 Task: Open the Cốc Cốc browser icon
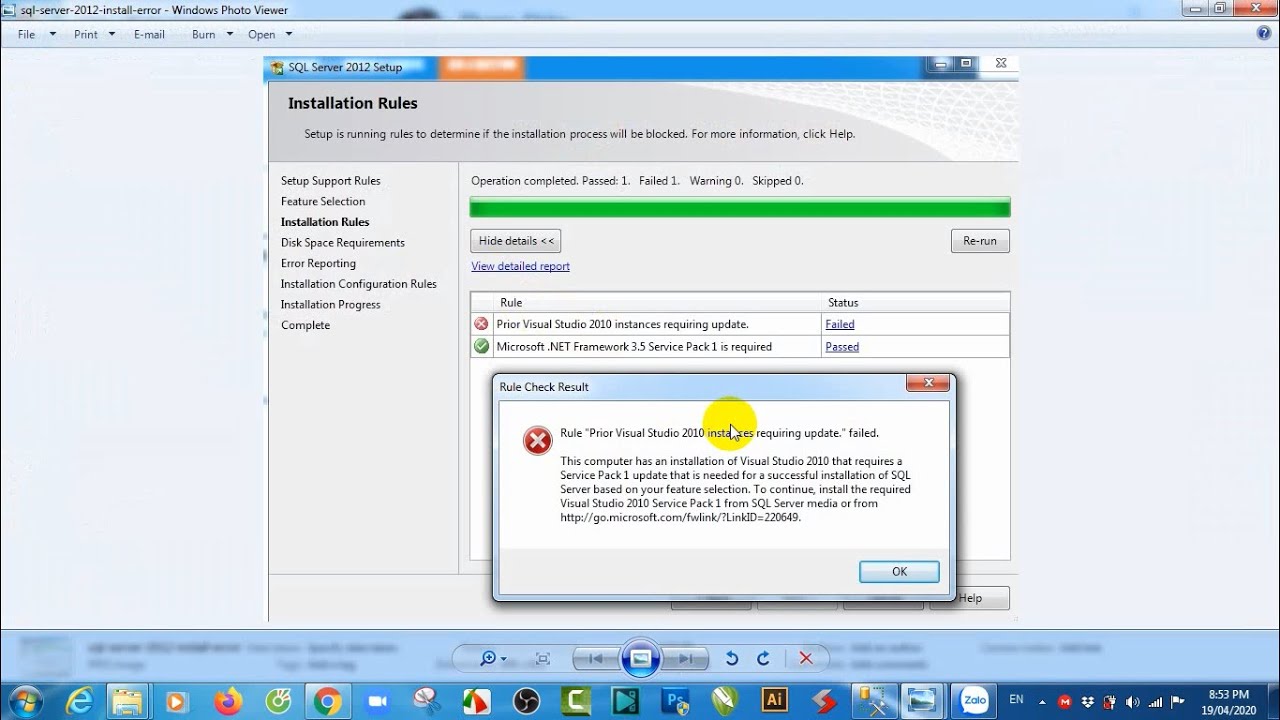coord(277,701)
